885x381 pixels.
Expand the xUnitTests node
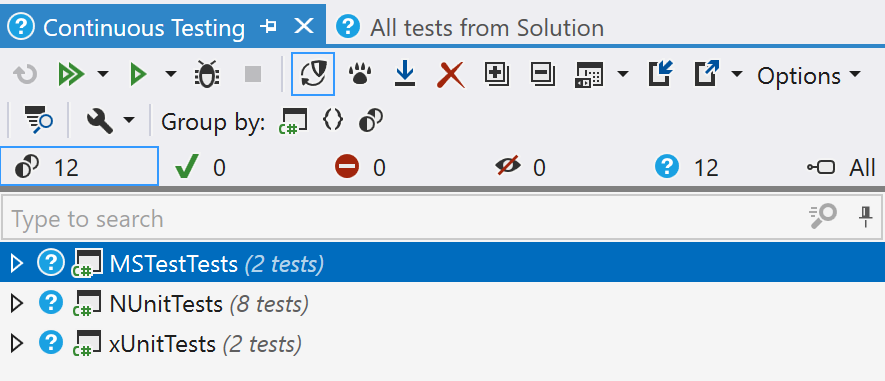pos(17,343)
